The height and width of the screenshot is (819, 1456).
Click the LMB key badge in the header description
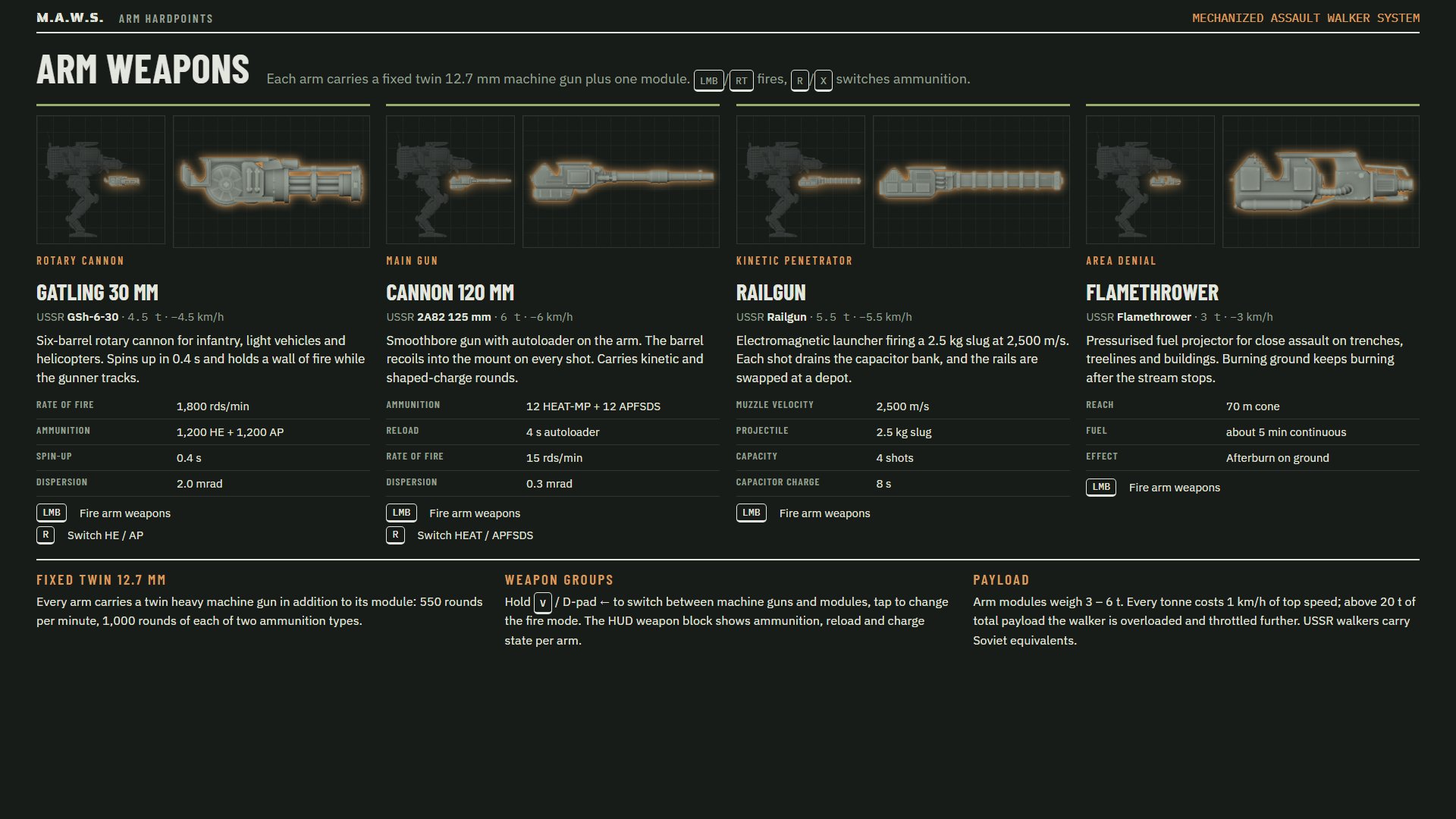click(x=709, y=80)
